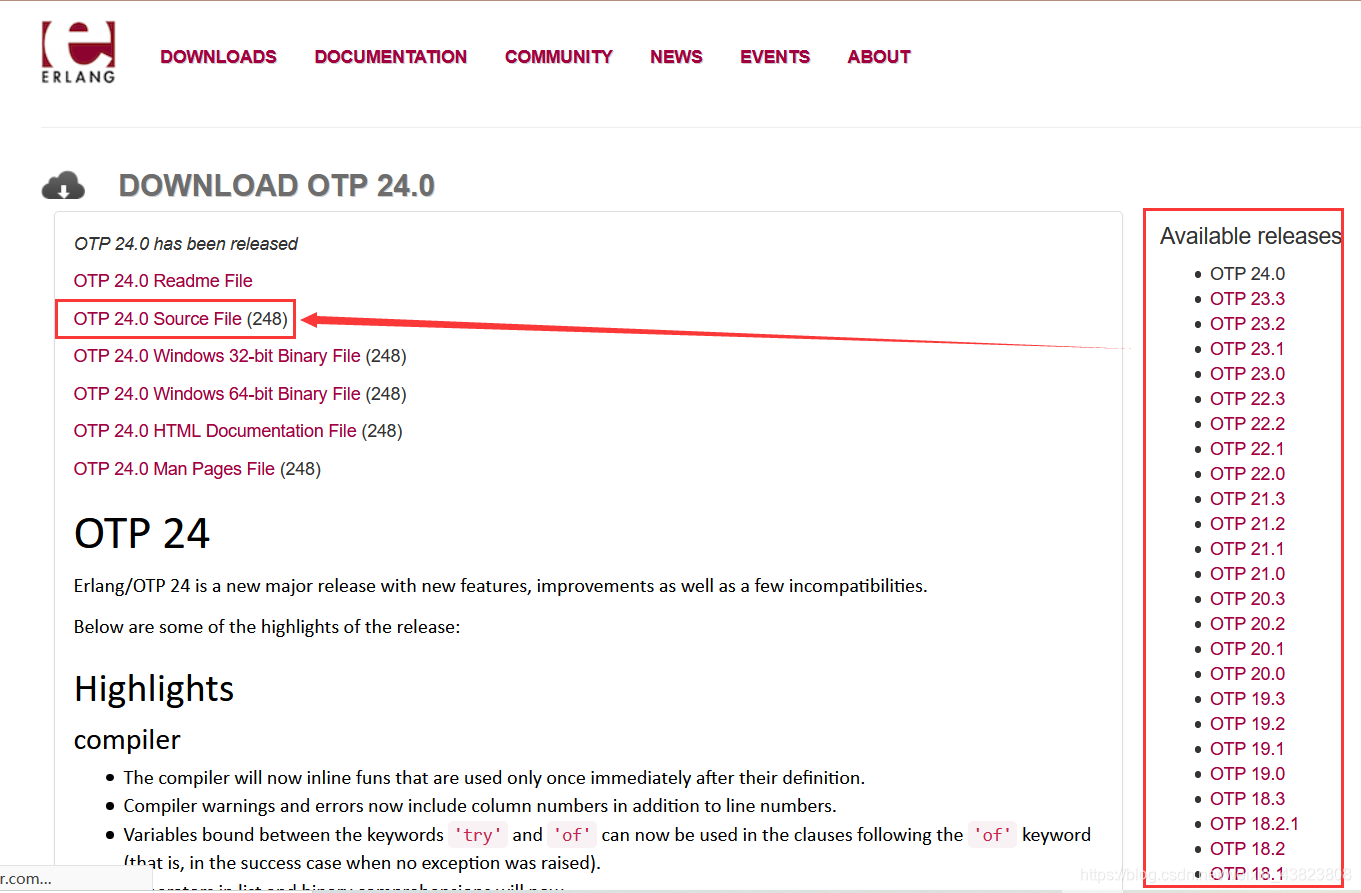
Task: Download OTP 24.0 Windows 64-bit Binary File
Action: (x=217, y=394)
